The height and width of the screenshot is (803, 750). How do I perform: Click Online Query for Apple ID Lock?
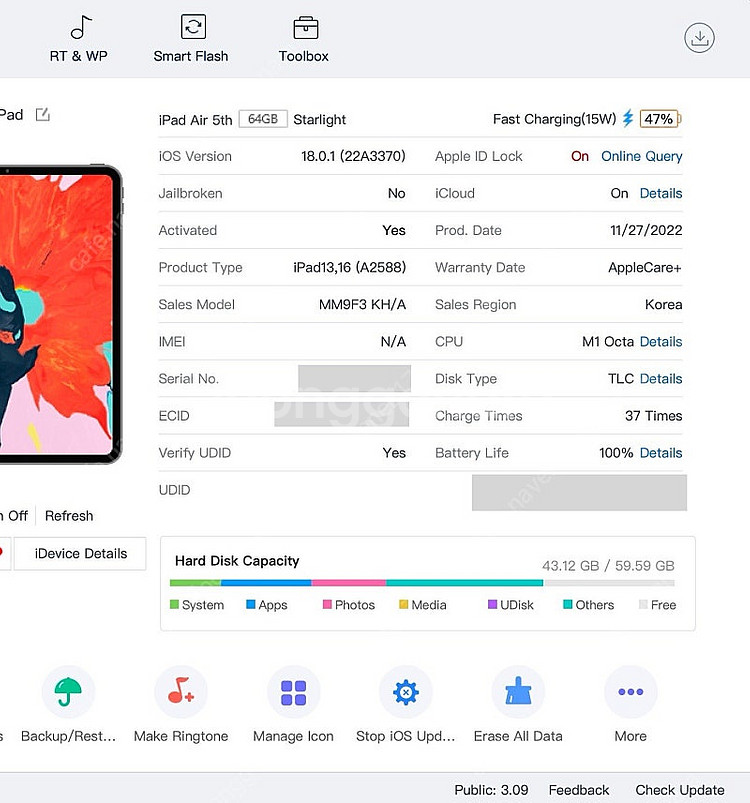pos(641,156)
